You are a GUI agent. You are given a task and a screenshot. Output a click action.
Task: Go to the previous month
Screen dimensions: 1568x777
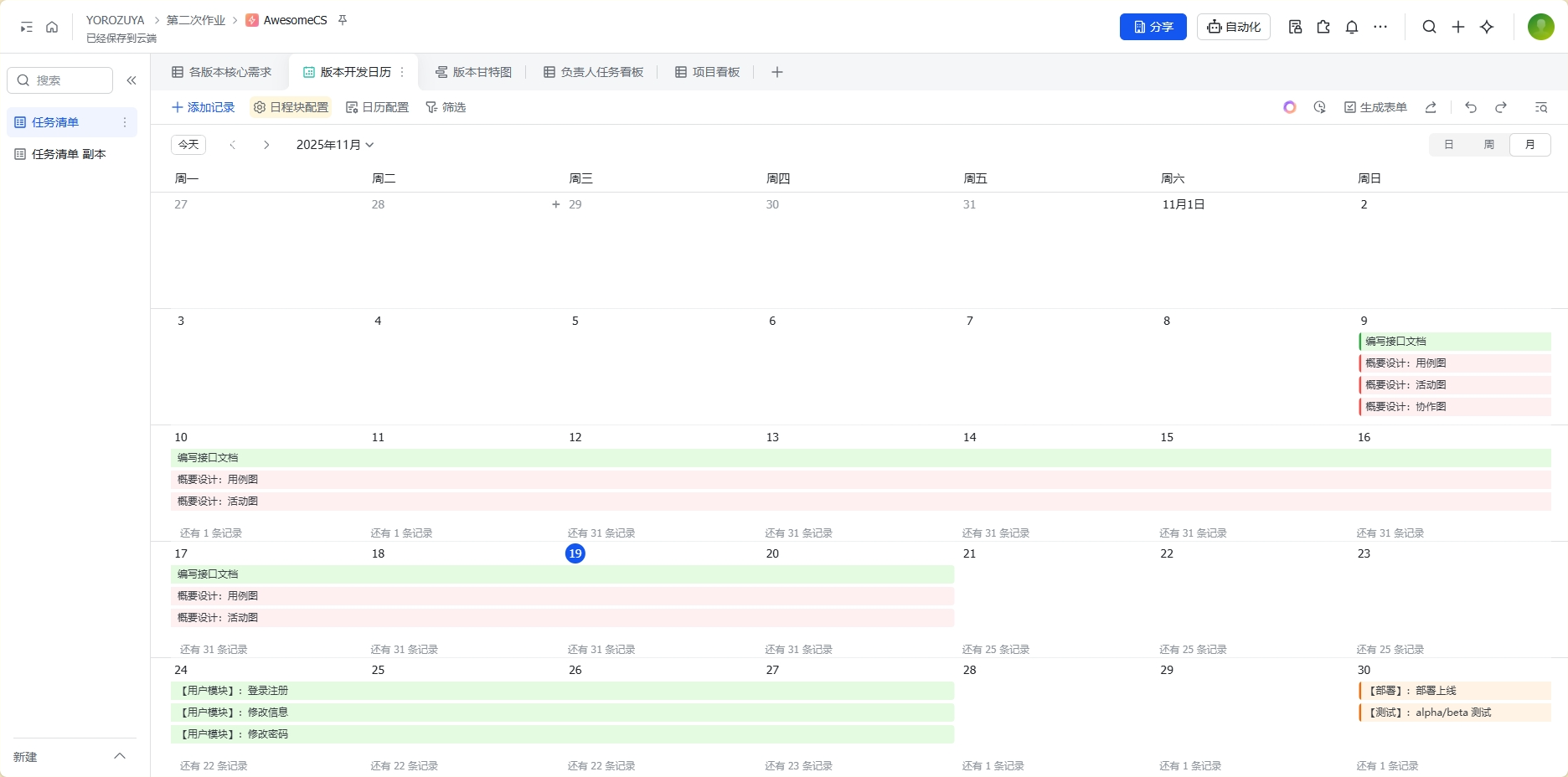pos(233,145)
